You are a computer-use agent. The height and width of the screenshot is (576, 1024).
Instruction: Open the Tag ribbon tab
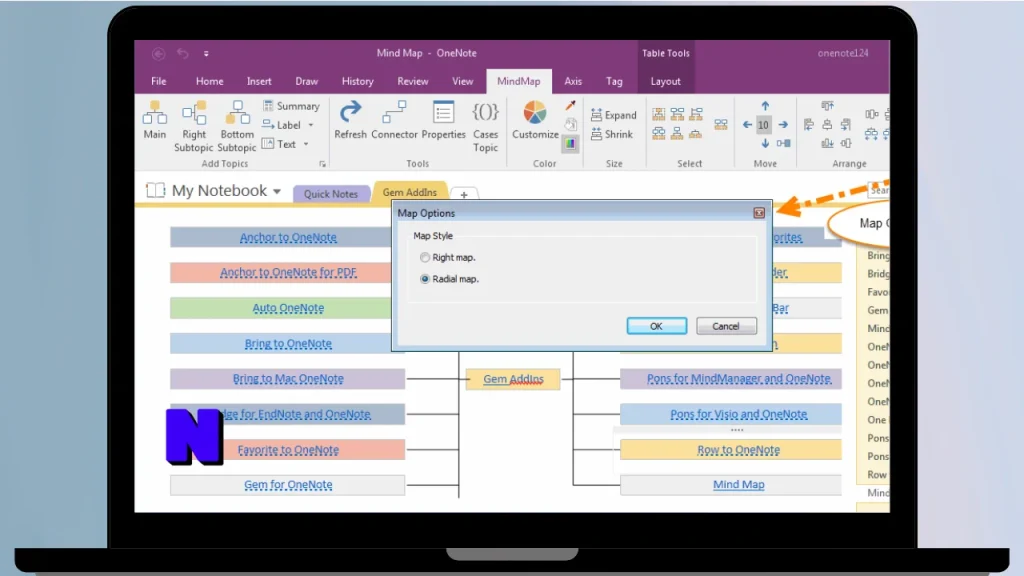614,81
